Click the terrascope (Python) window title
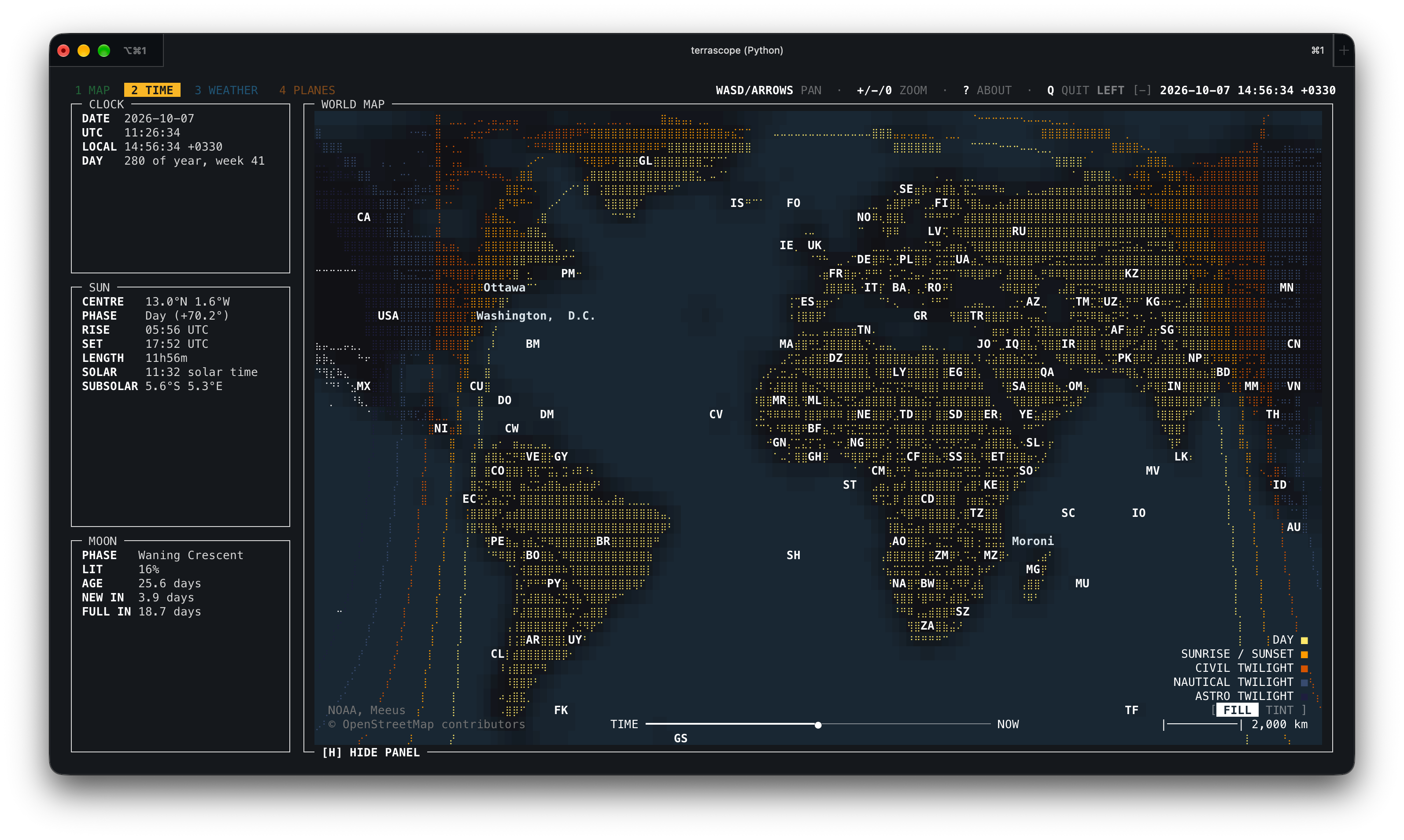The image size is (1404, 840). [736, 50]
